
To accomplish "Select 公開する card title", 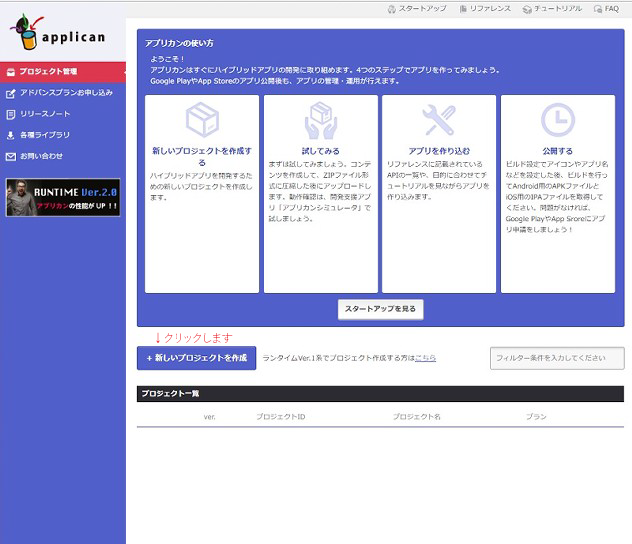I will pos(557,151).
